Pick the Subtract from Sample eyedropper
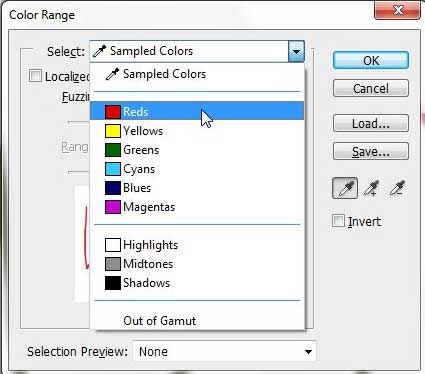The height and width of the screenshot is (374, 425). [397, 188]
